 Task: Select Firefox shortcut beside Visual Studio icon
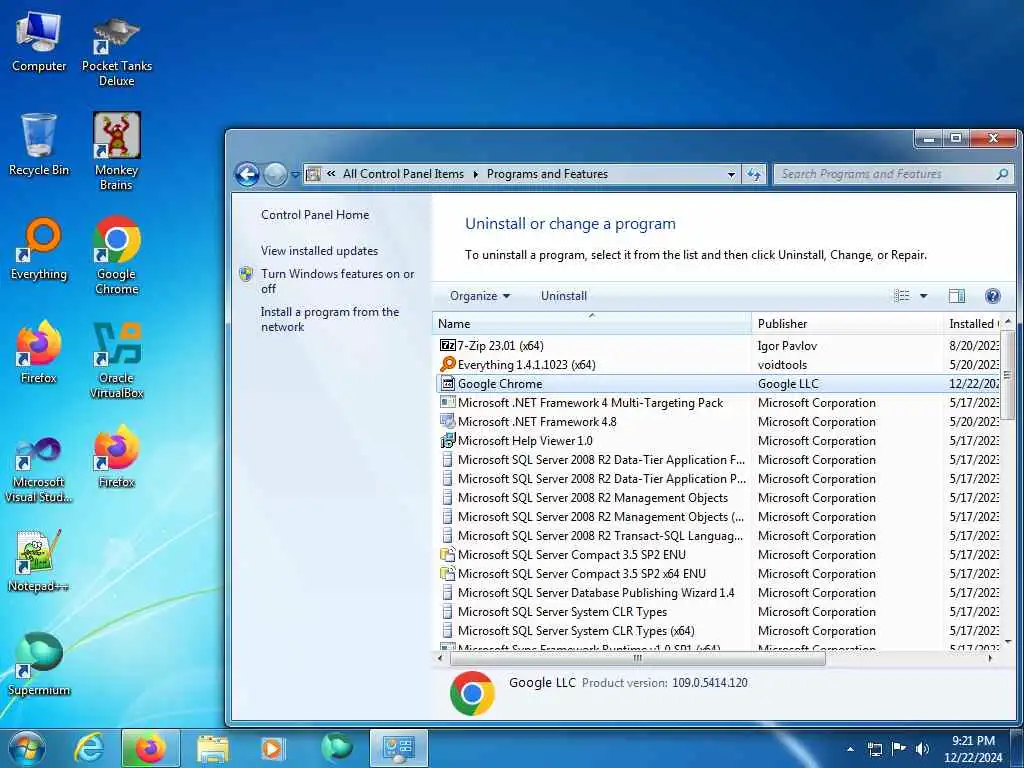116,457
